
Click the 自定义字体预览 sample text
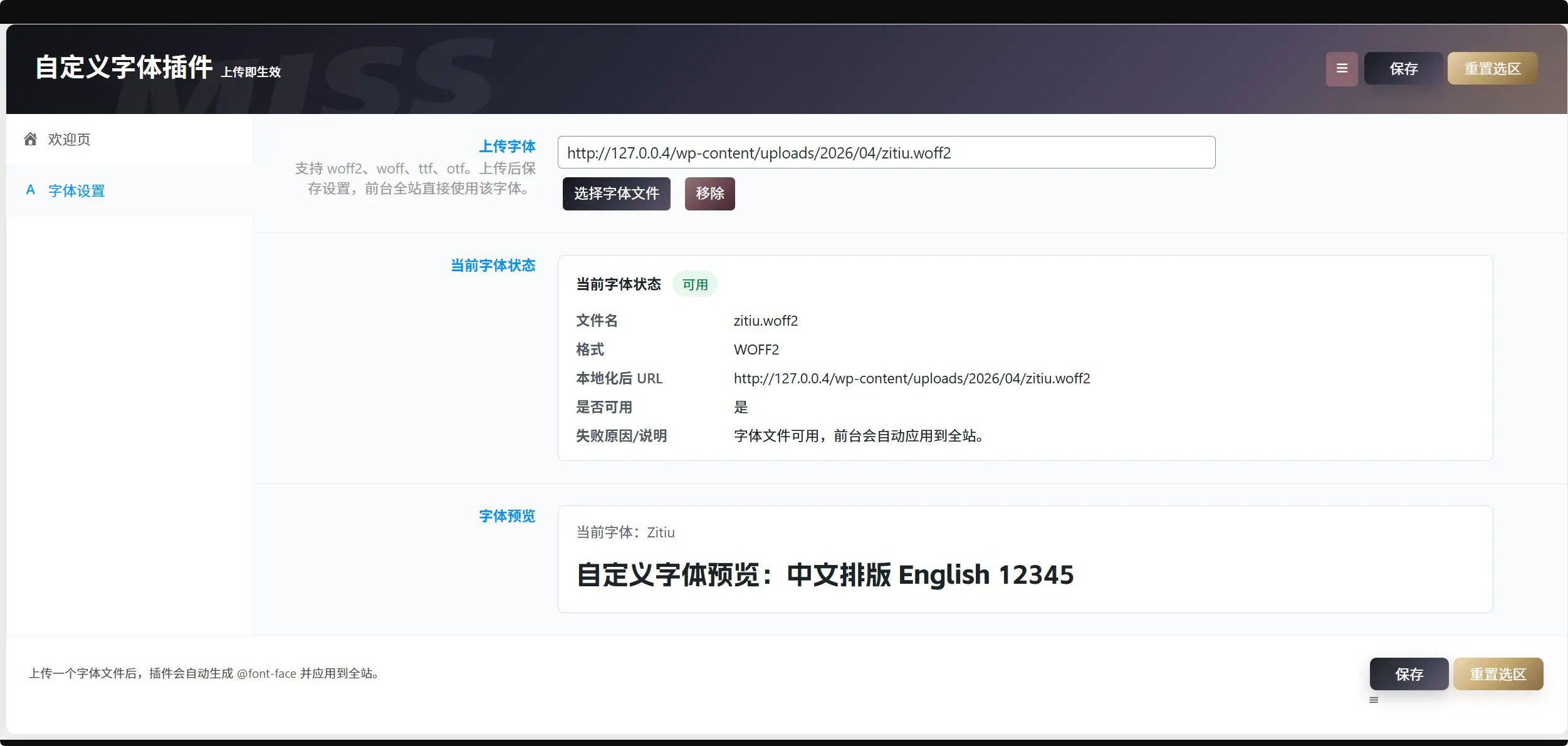pyautogui.click(x=825, y=574)
